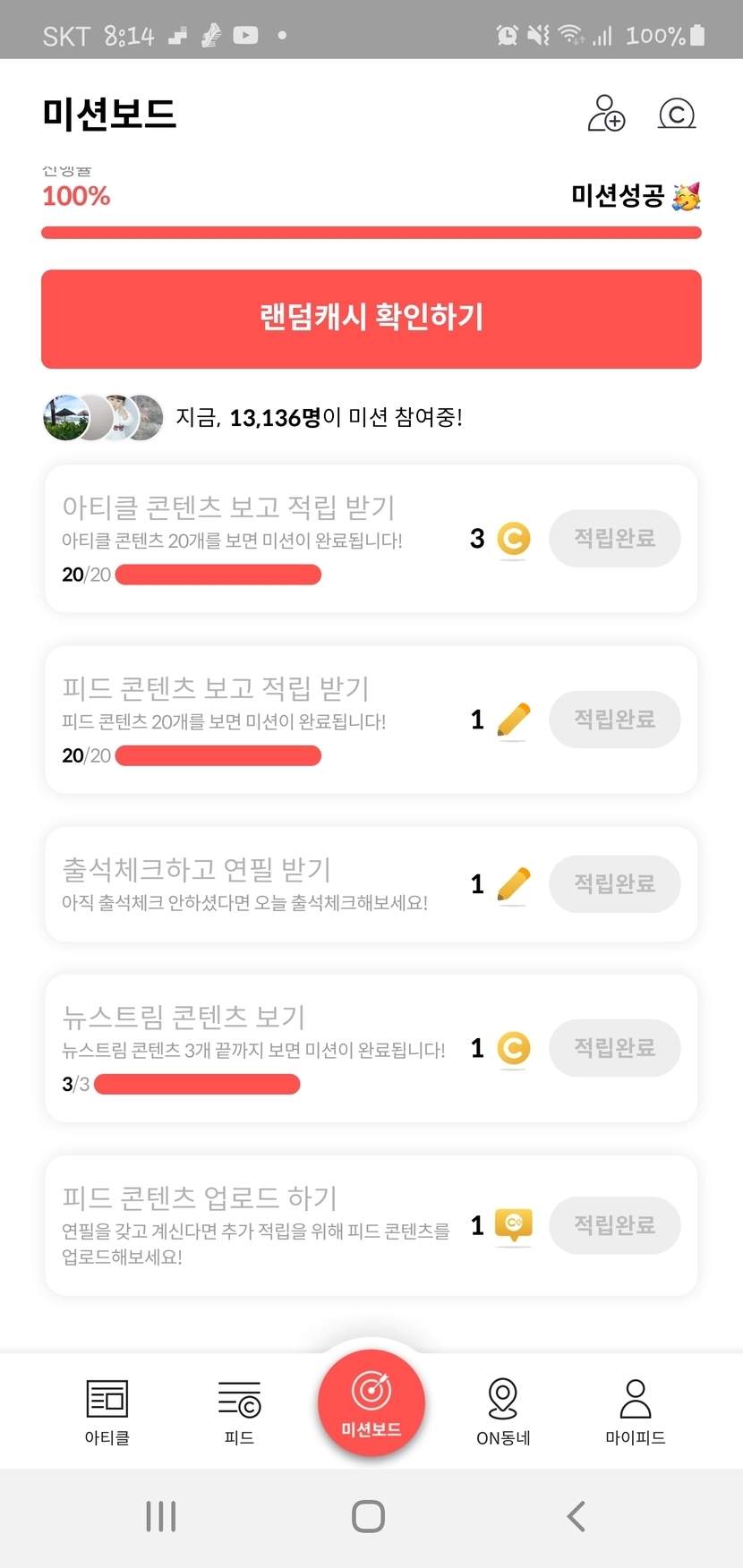Tap the gold coin icon for newstream mission
Viewport: 743px width, 1568px height.
click(x=513, y=1048)
